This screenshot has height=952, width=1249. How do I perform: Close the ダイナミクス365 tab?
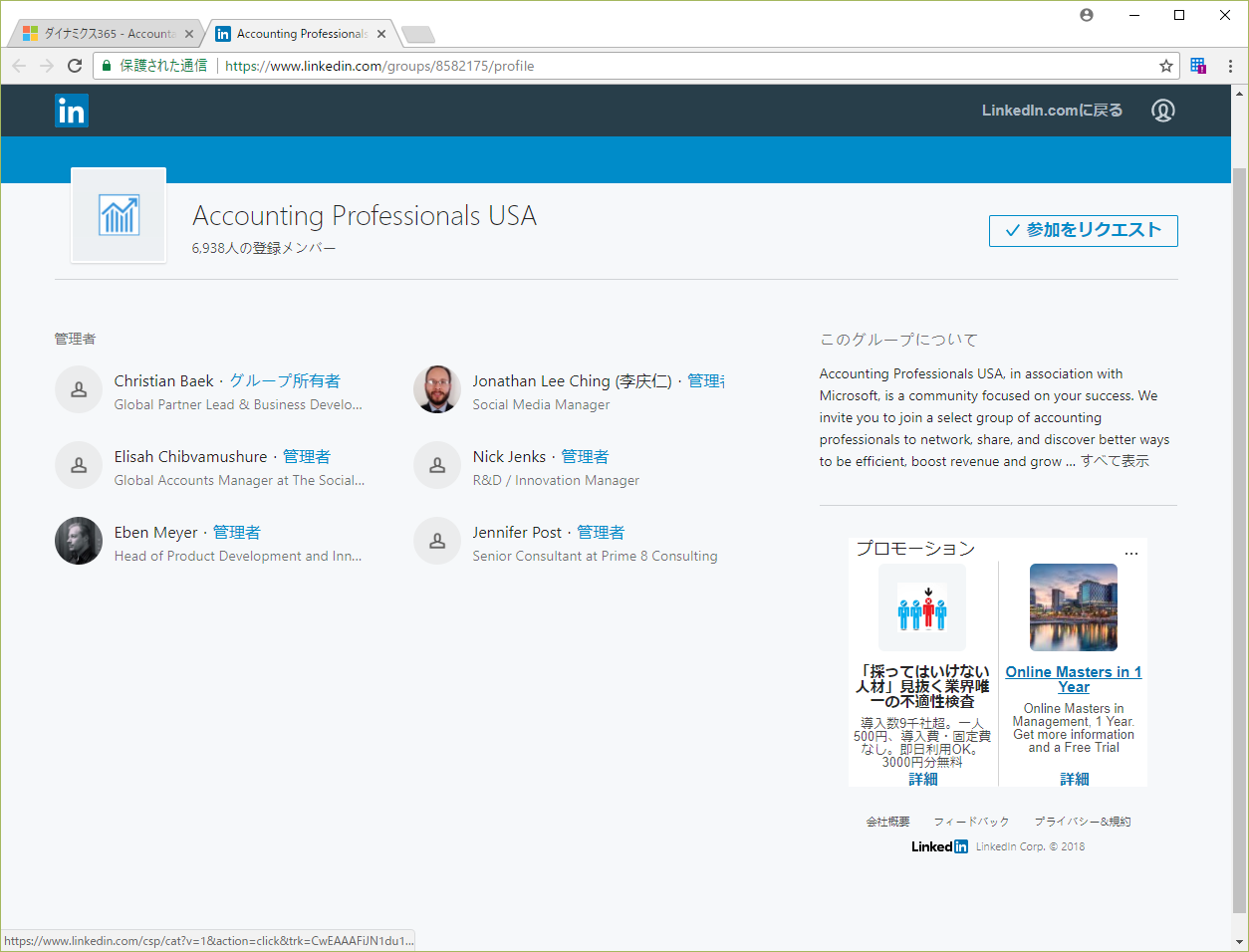point(189,34)
